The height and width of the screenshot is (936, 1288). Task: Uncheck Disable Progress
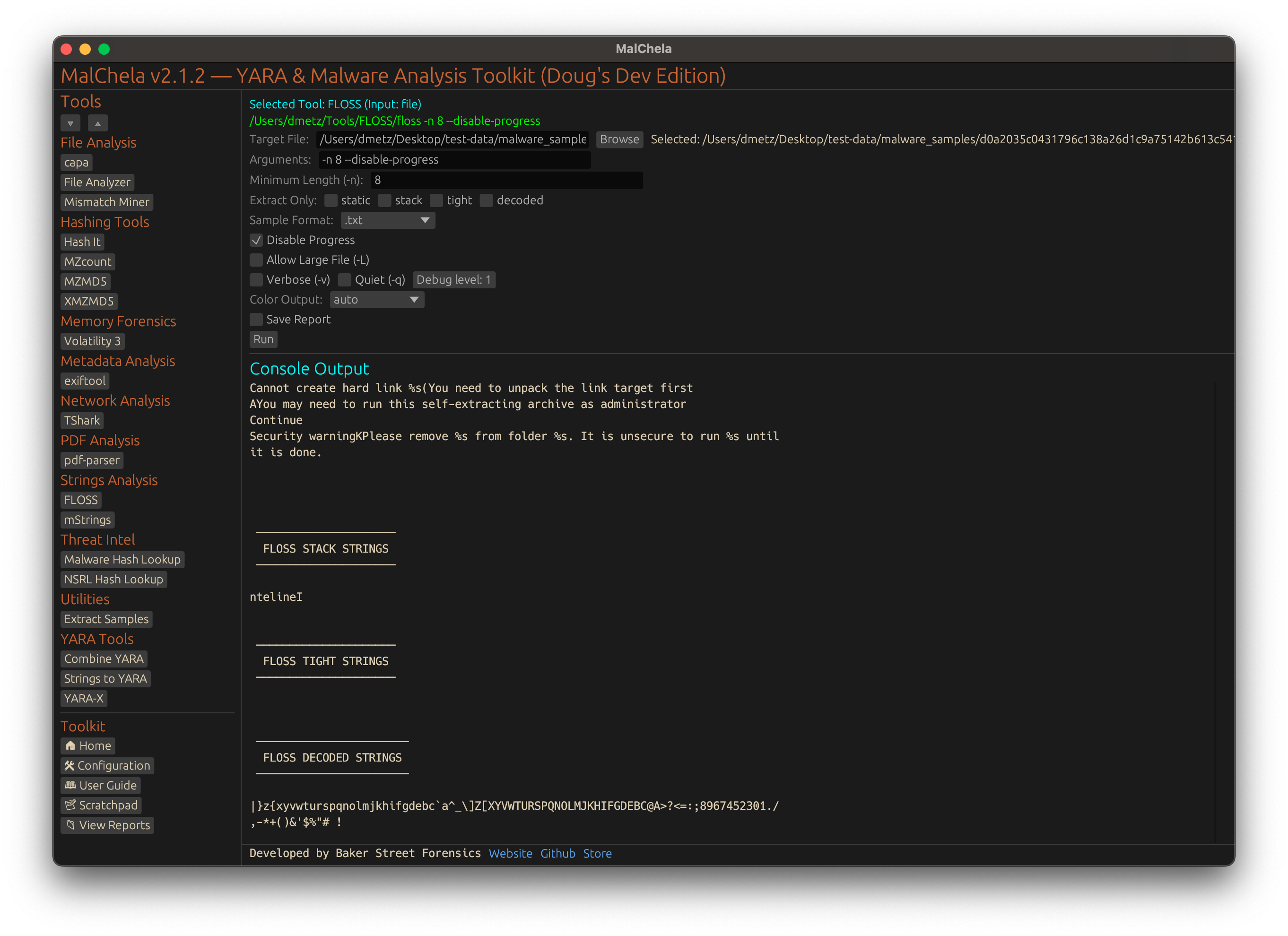tap(257, 240)
